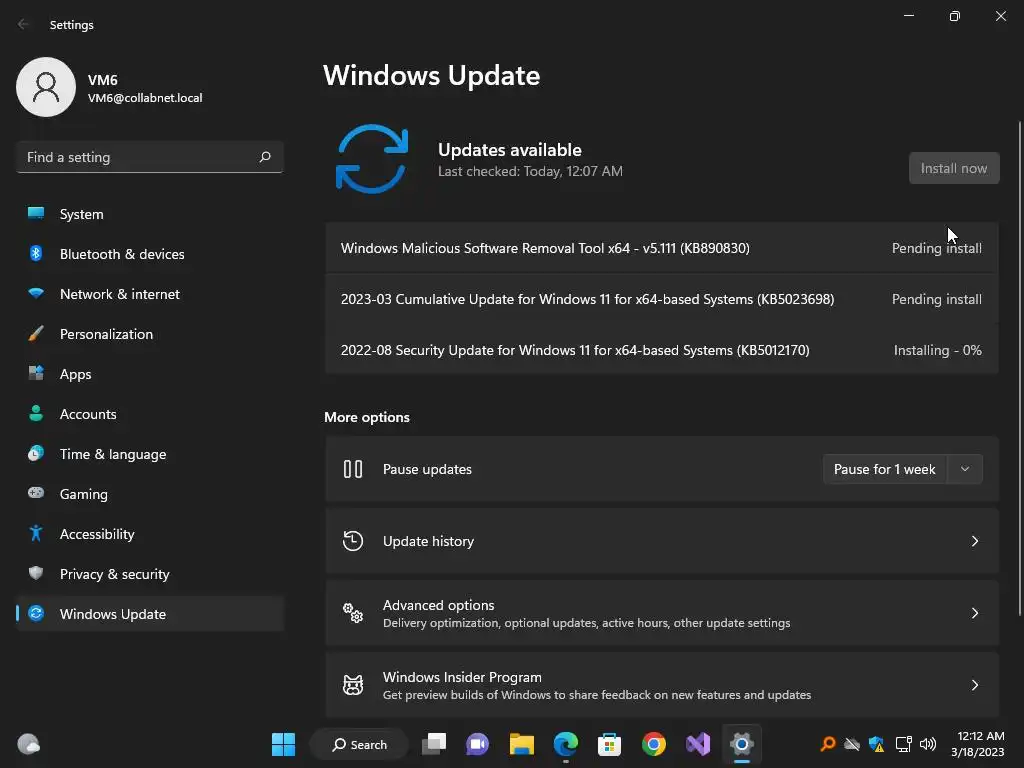This screenshot has width=1024, height=768.
Task: Click the weather widget on taskbar
Action: [29, 744]
